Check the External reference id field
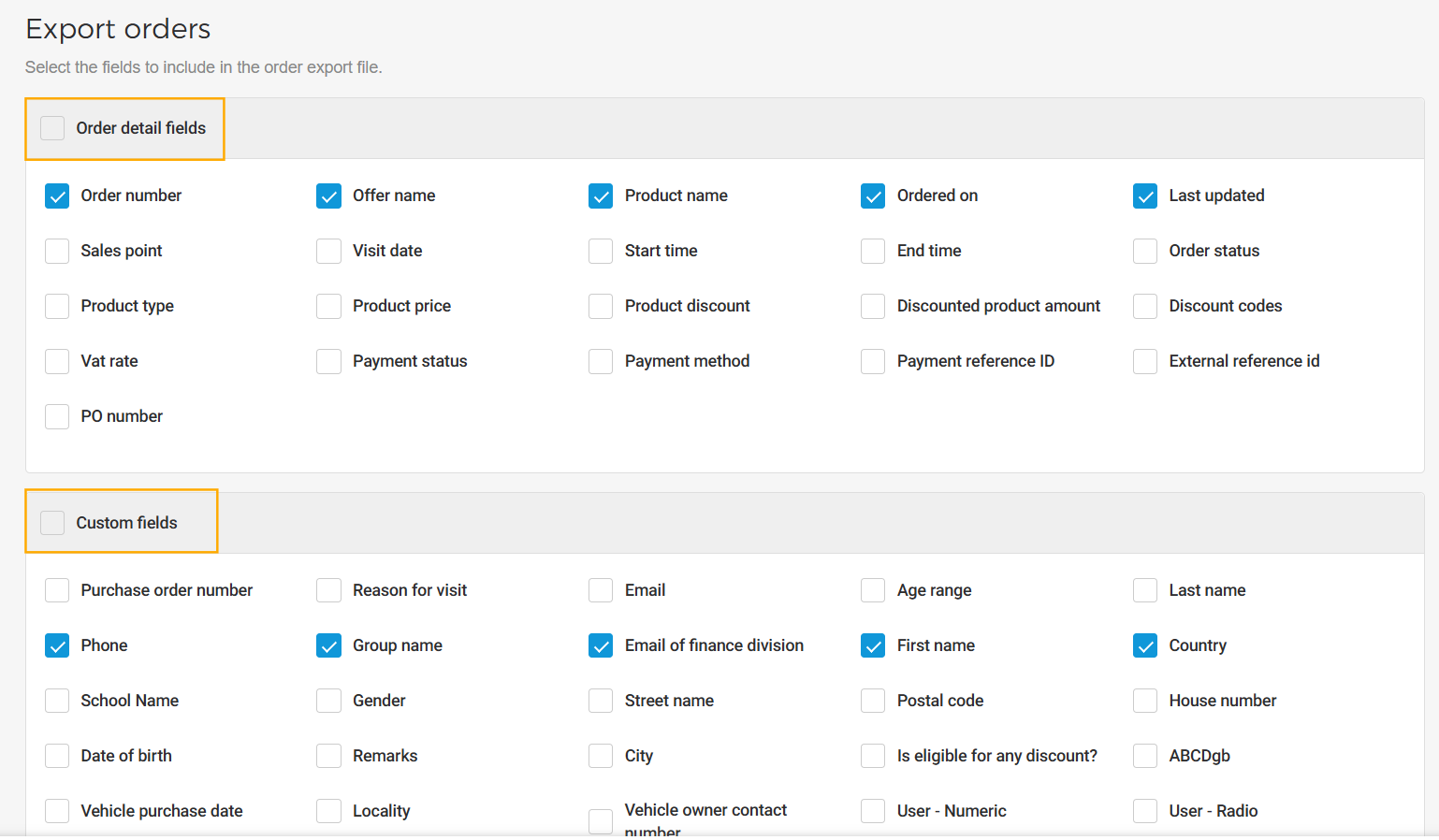1439x840 pixels. (x=1145, y=361)
